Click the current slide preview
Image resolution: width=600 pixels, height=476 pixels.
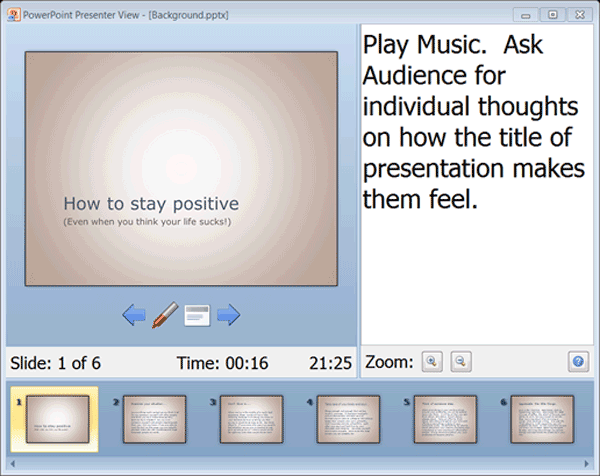point(181,169)
